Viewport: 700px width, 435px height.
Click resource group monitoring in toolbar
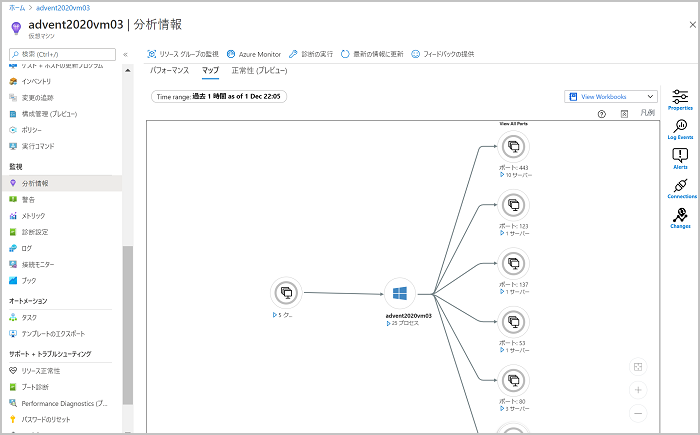pos(183,54)
